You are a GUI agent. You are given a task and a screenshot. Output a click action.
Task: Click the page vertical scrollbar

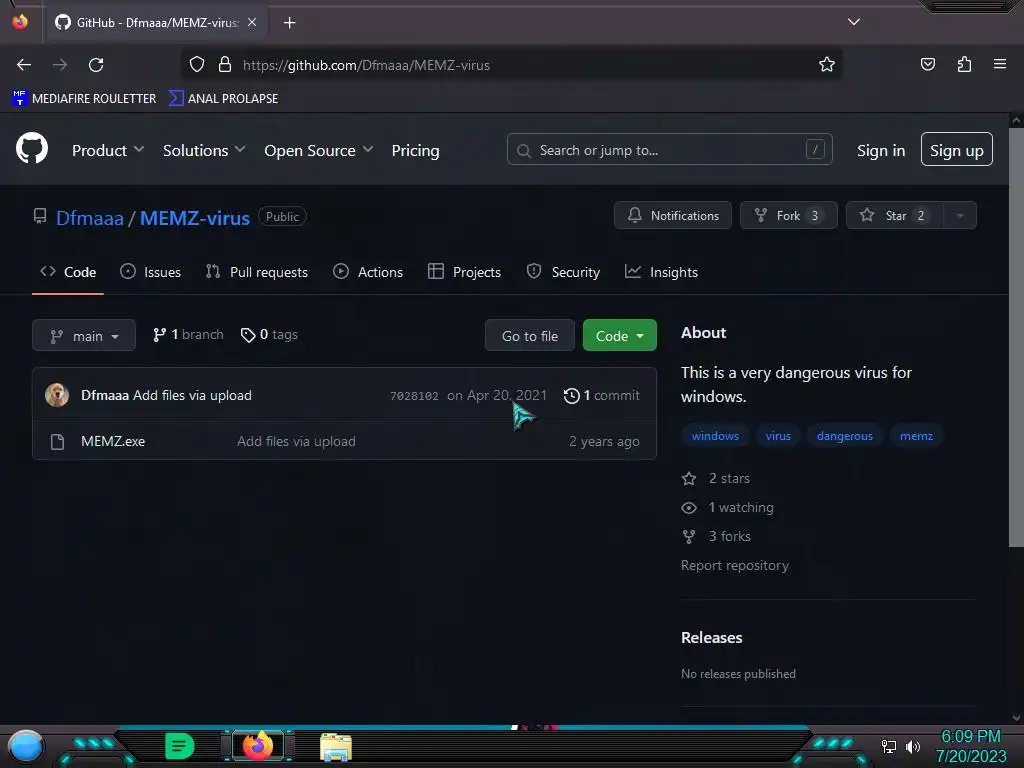tap(1016, 338)
